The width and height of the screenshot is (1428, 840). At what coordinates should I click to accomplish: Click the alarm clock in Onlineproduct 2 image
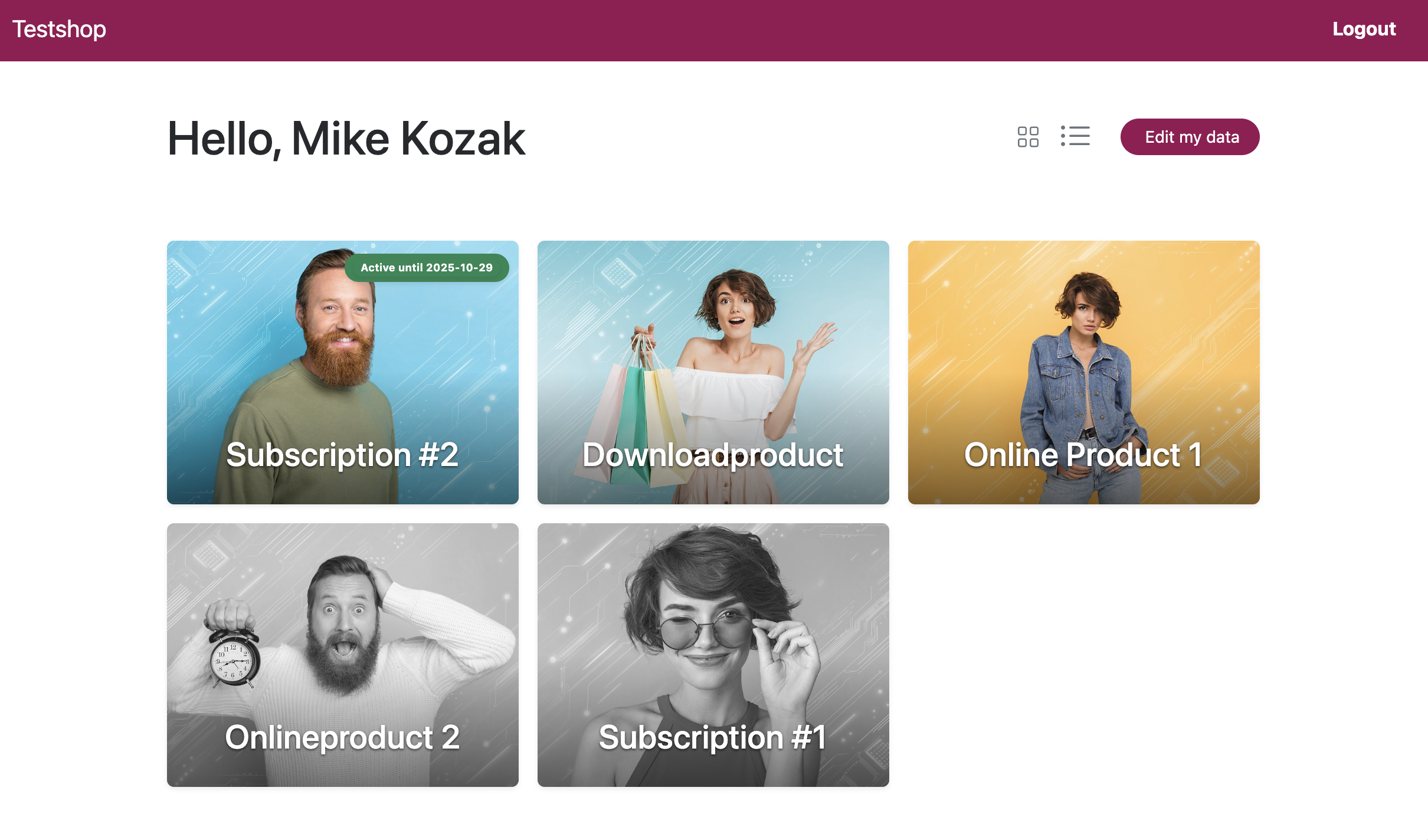(234, 658)
